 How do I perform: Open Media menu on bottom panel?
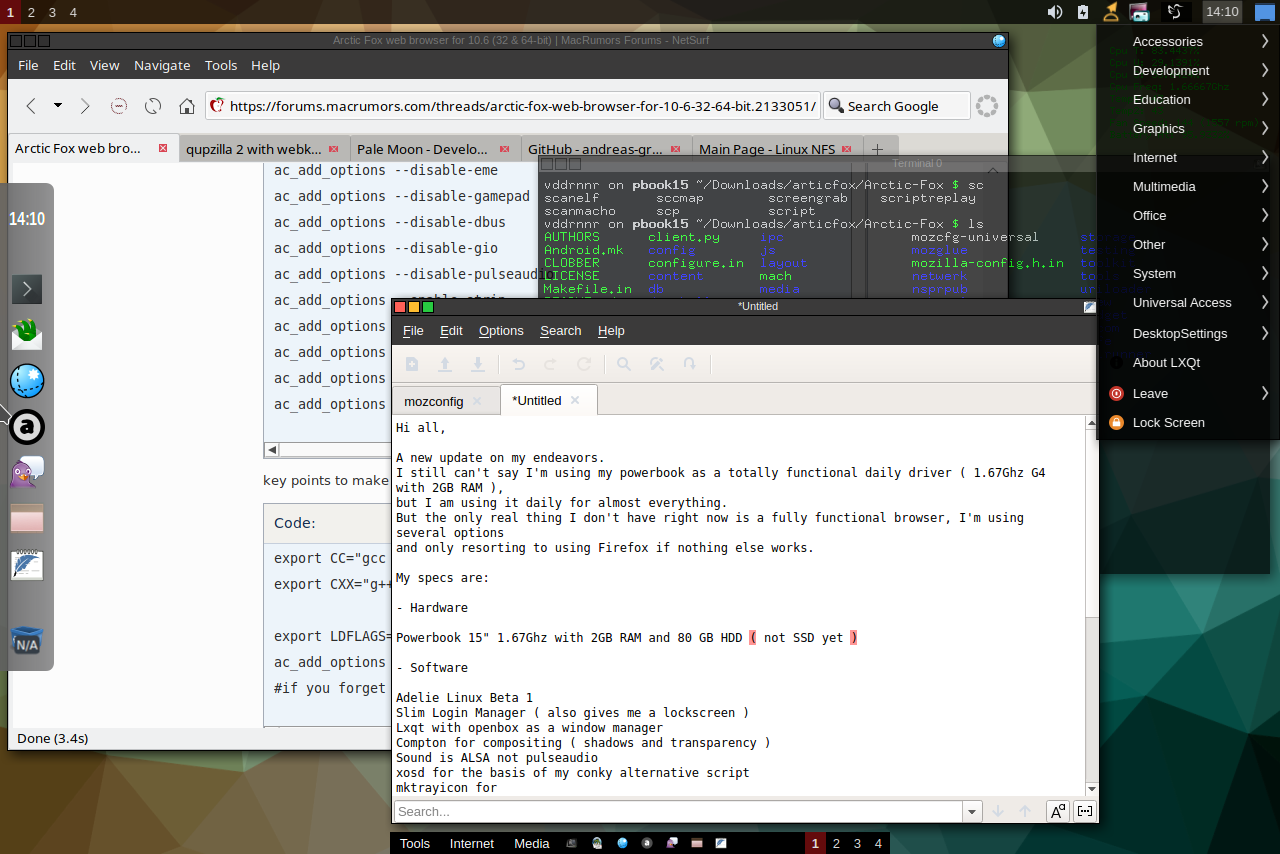[x=532, y=843]
